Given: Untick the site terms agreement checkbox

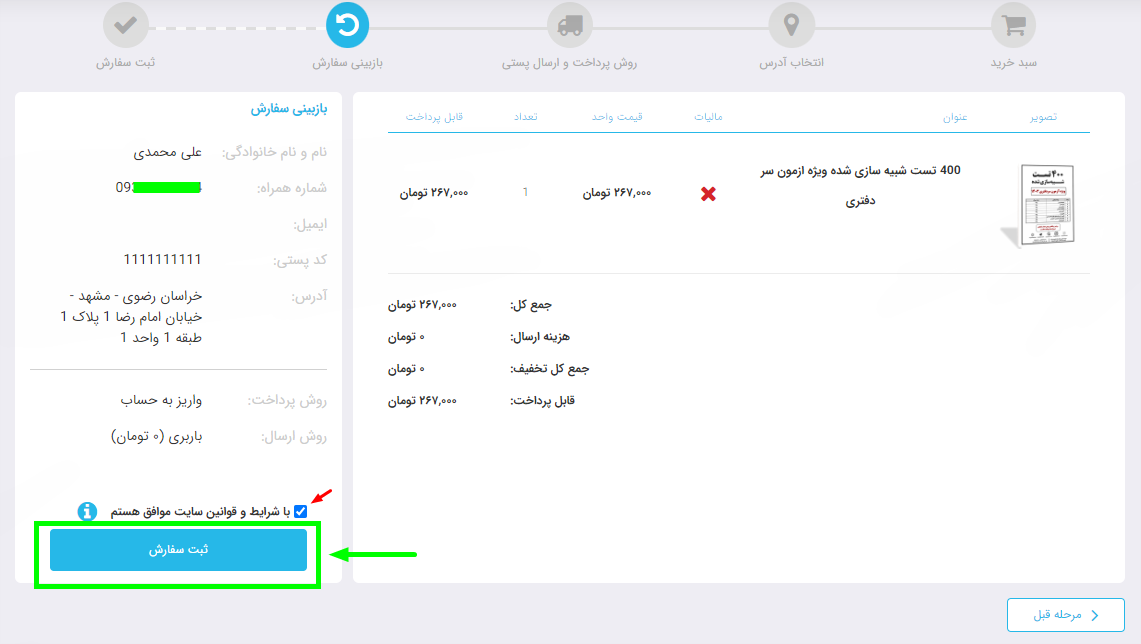Looking at the screenshot, I should 301,511.
